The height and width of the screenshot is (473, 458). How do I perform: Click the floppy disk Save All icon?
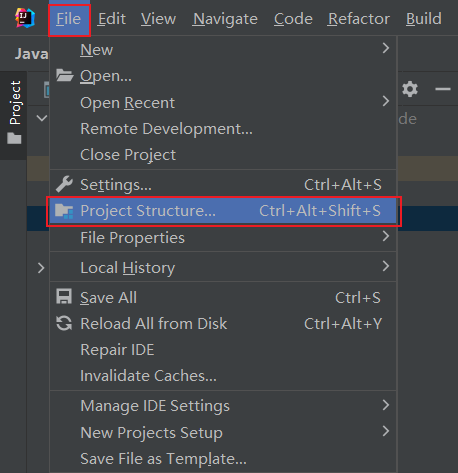(64, 297)
